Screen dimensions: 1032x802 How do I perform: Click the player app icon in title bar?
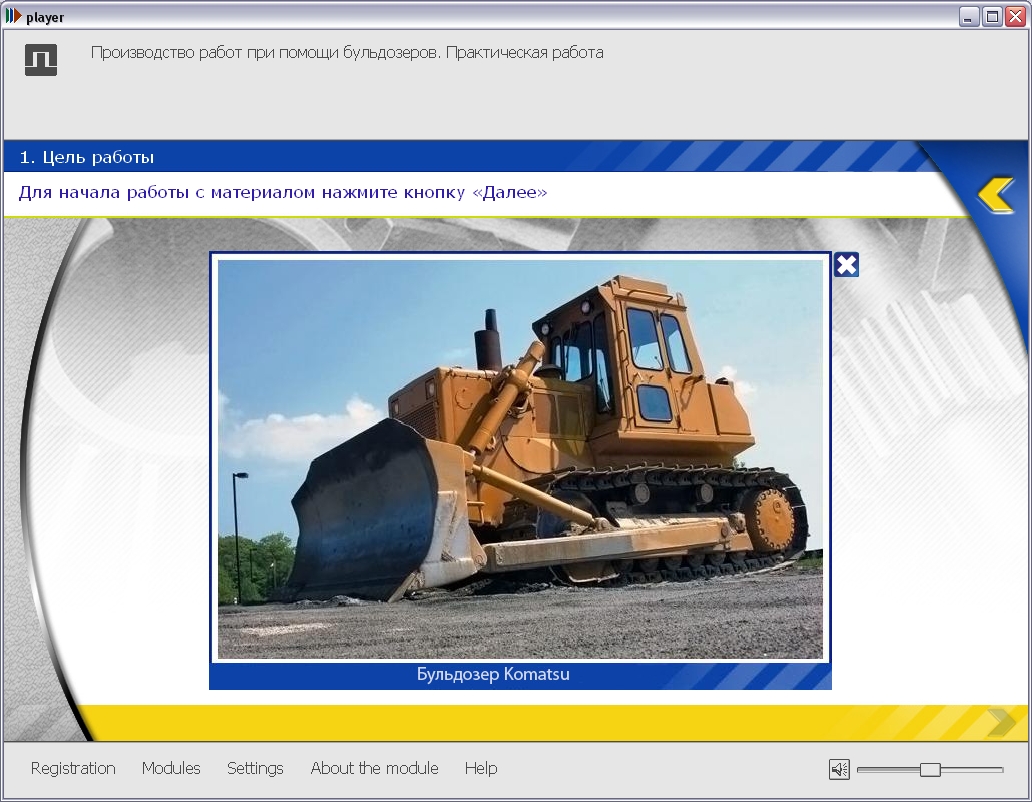click(x=13, y=16)
